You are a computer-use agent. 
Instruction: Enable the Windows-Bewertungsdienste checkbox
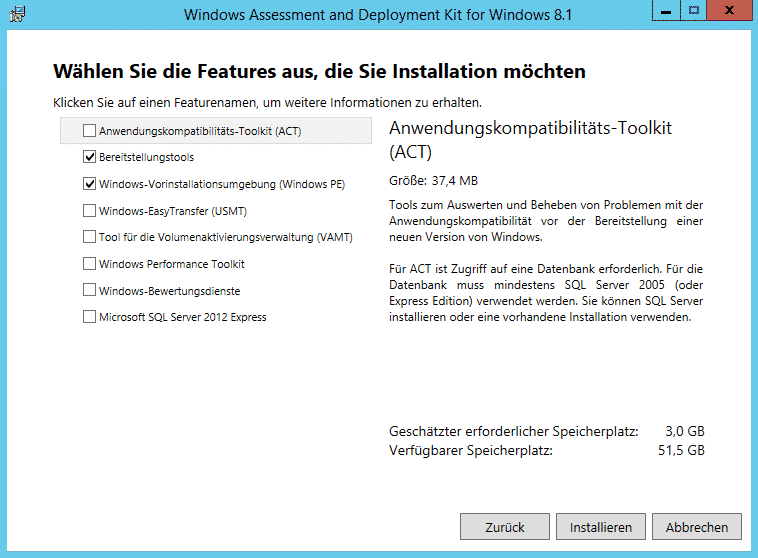coord(89,290)
